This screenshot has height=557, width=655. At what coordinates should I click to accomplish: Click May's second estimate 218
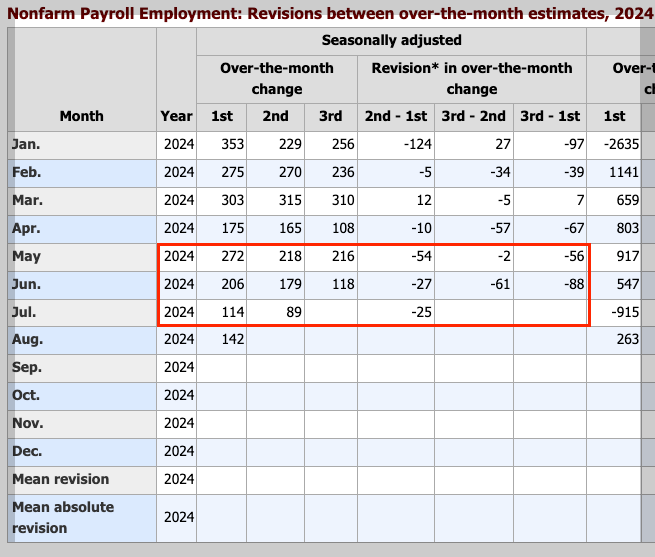point(290,256)
